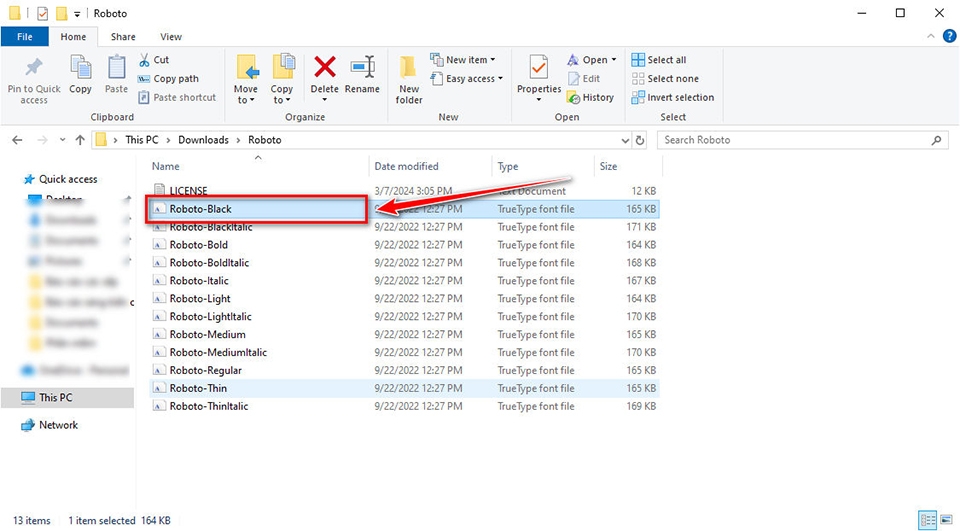
Task: Select the Roboto-ThinItalic file
Action: point(404,405)
